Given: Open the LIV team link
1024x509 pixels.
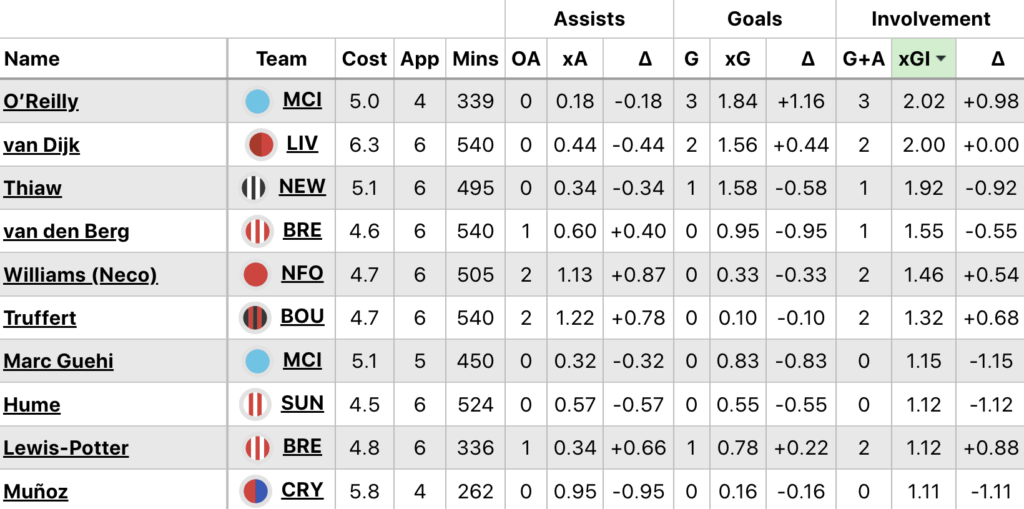Looking at the screenshot, I should click(x=302, y=144).
